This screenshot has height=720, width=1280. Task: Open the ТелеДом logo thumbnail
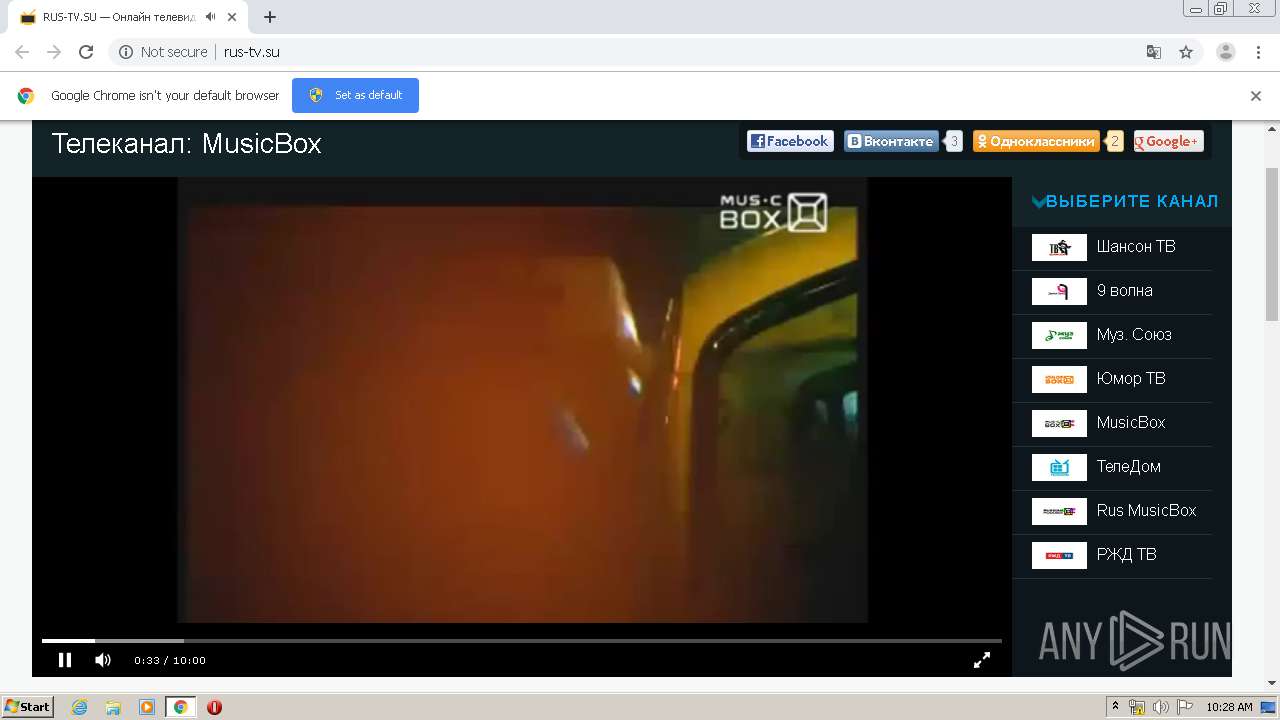point(1059,467)
